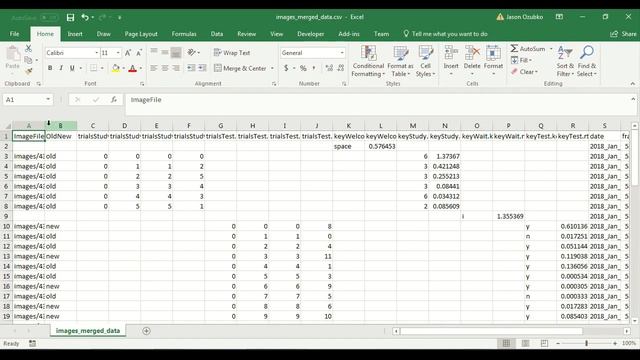Switch to the Developer ribbon tab
This screenshot has width=640, height=360.
click(311, 34)
